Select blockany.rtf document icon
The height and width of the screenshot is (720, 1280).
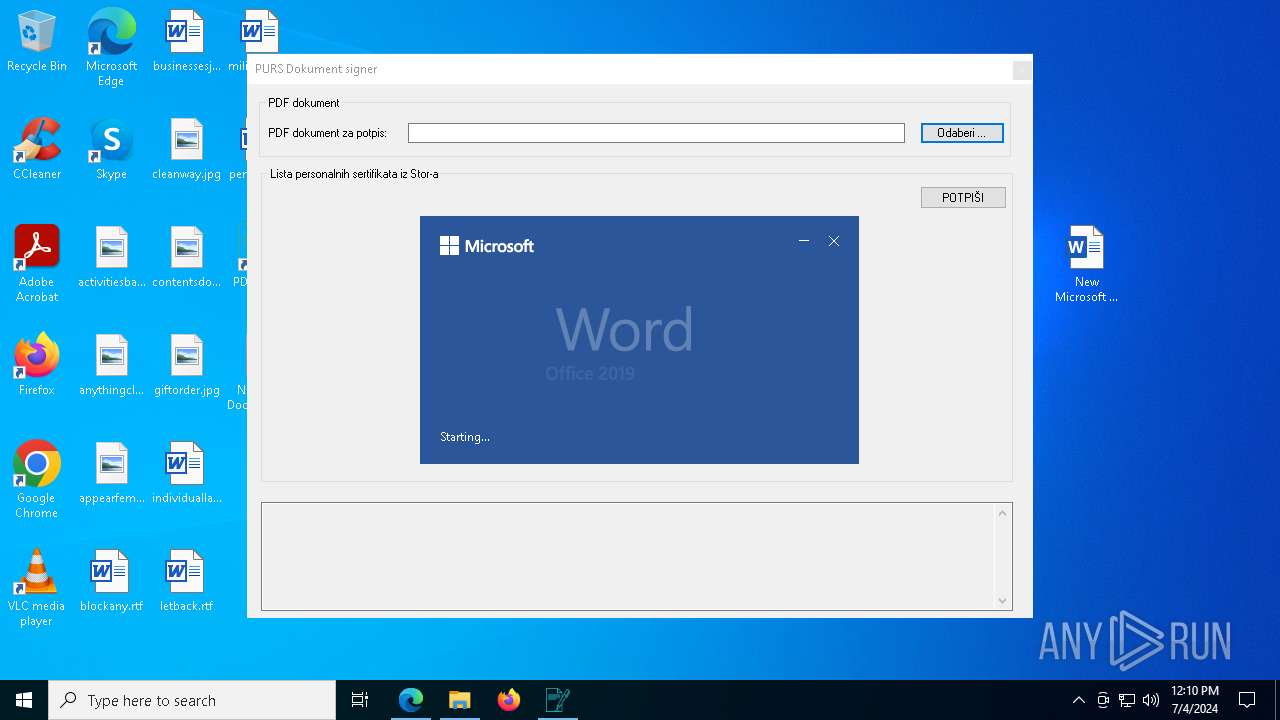[111, 582]
